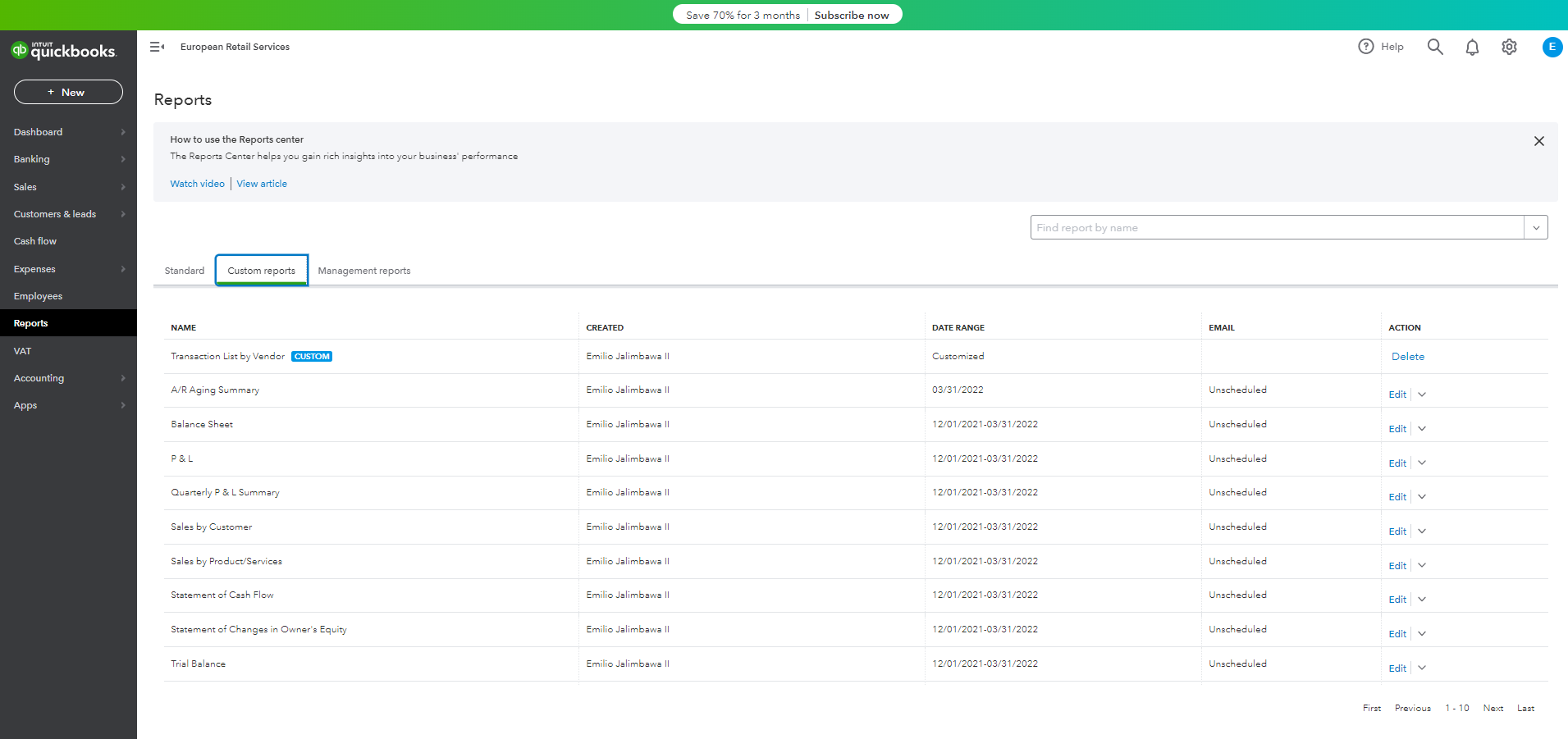Switch to Management reports tab

pos(364,271)
